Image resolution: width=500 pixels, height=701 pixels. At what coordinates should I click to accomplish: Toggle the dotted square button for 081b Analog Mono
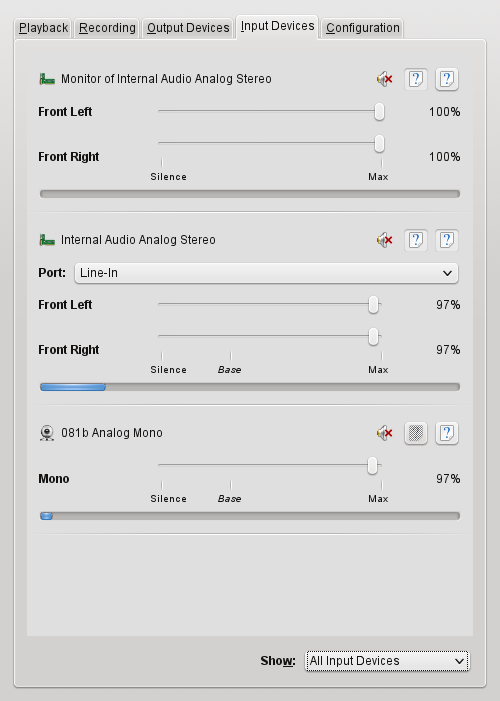[416, 433]
